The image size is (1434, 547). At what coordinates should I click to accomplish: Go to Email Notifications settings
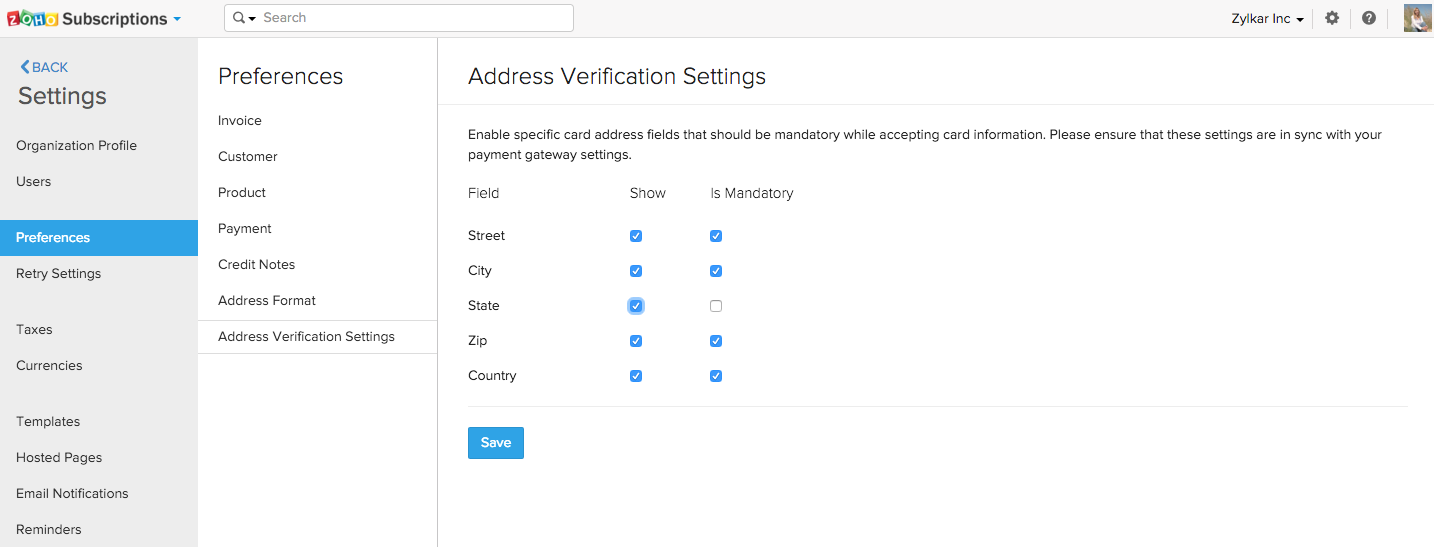(x=72, y=493)
